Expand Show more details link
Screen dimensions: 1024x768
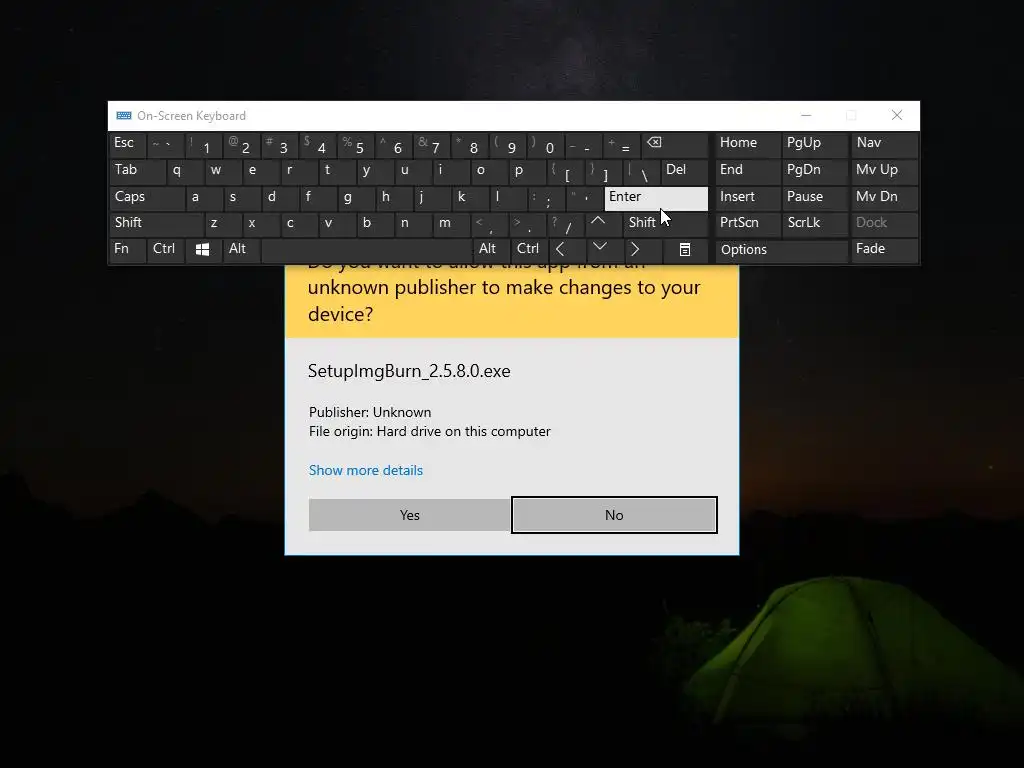pos(366,470)
